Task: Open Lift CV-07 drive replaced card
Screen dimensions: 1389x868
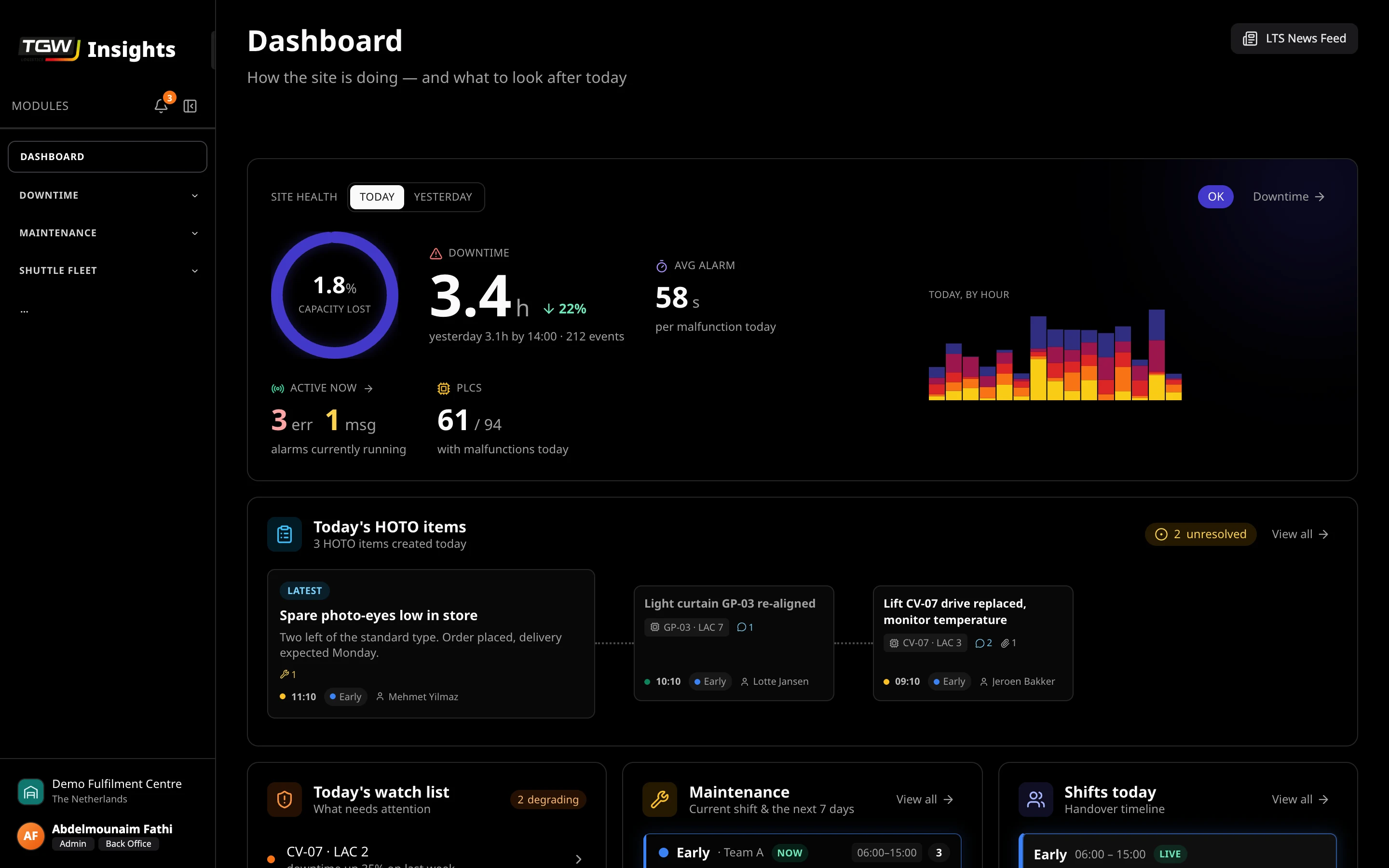Action: pos(973,643)
